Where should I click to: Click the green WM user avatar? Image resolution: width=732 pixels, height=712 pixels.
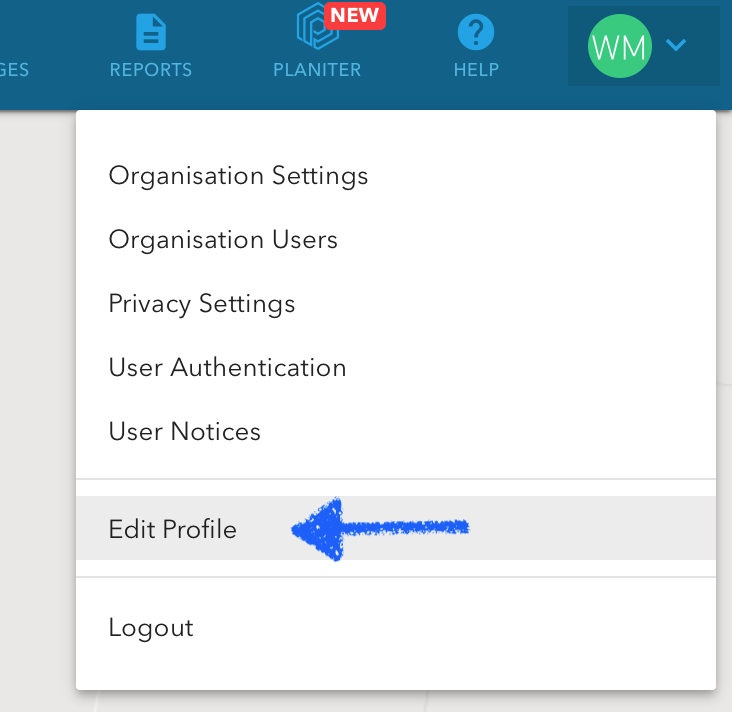[619, 46]
